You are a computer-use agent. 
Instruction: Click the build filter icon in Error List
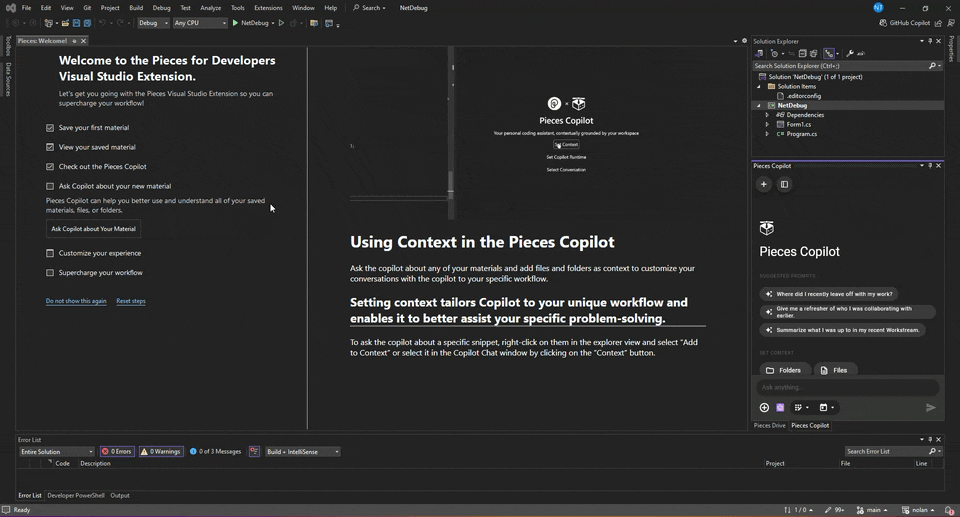coord(254,451)
